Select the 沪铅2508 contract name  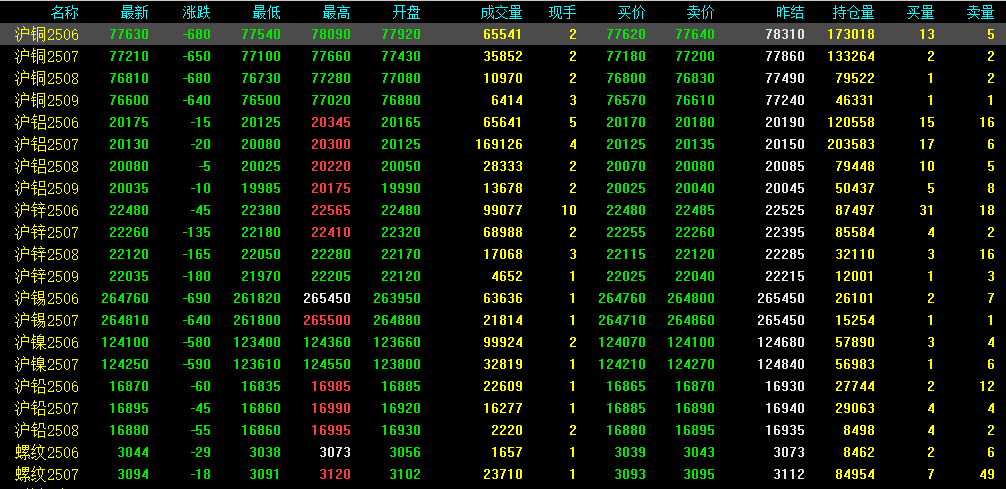point(47,431)
